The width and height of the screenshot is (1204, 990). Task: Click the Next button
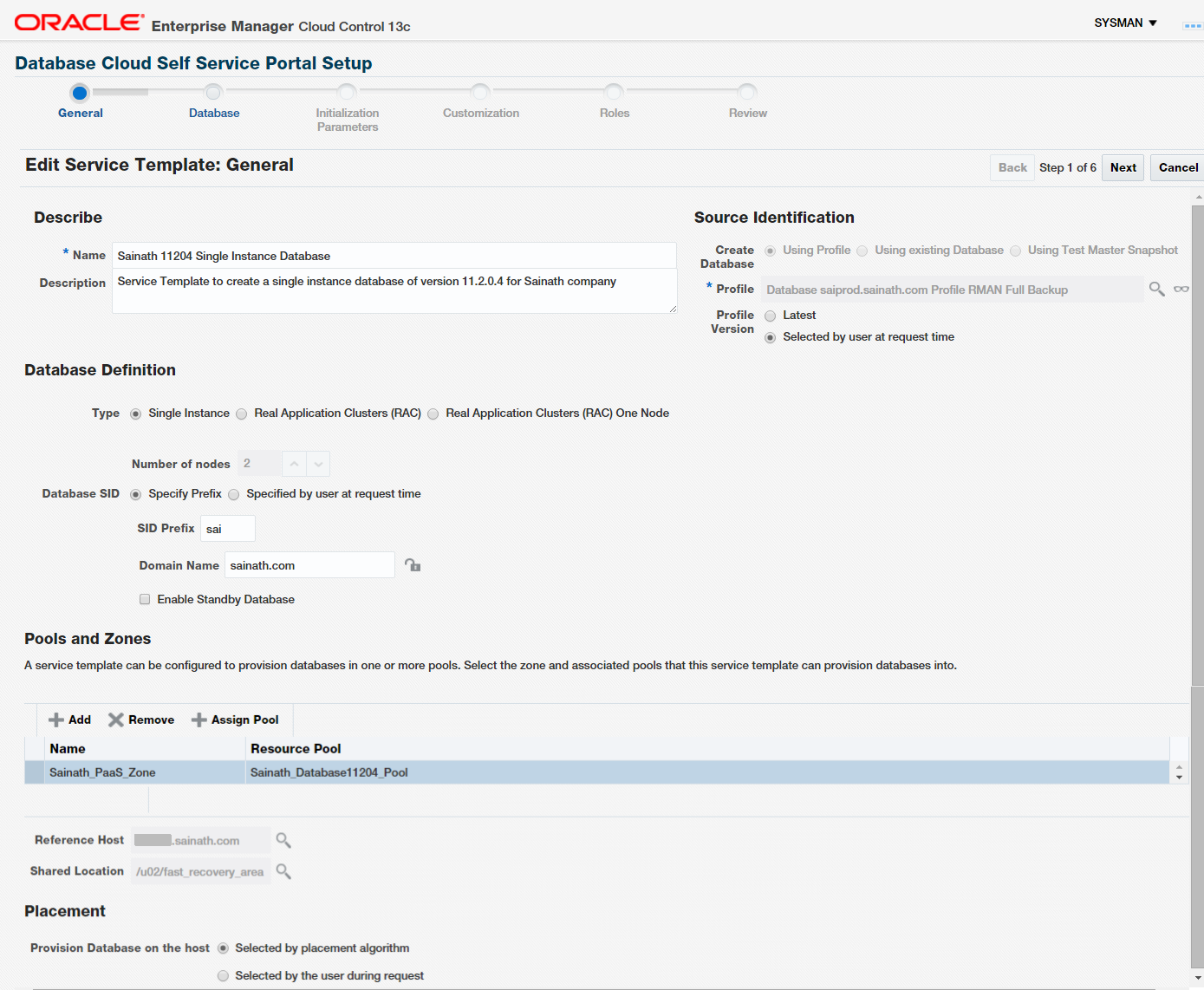pos(1123,167)
